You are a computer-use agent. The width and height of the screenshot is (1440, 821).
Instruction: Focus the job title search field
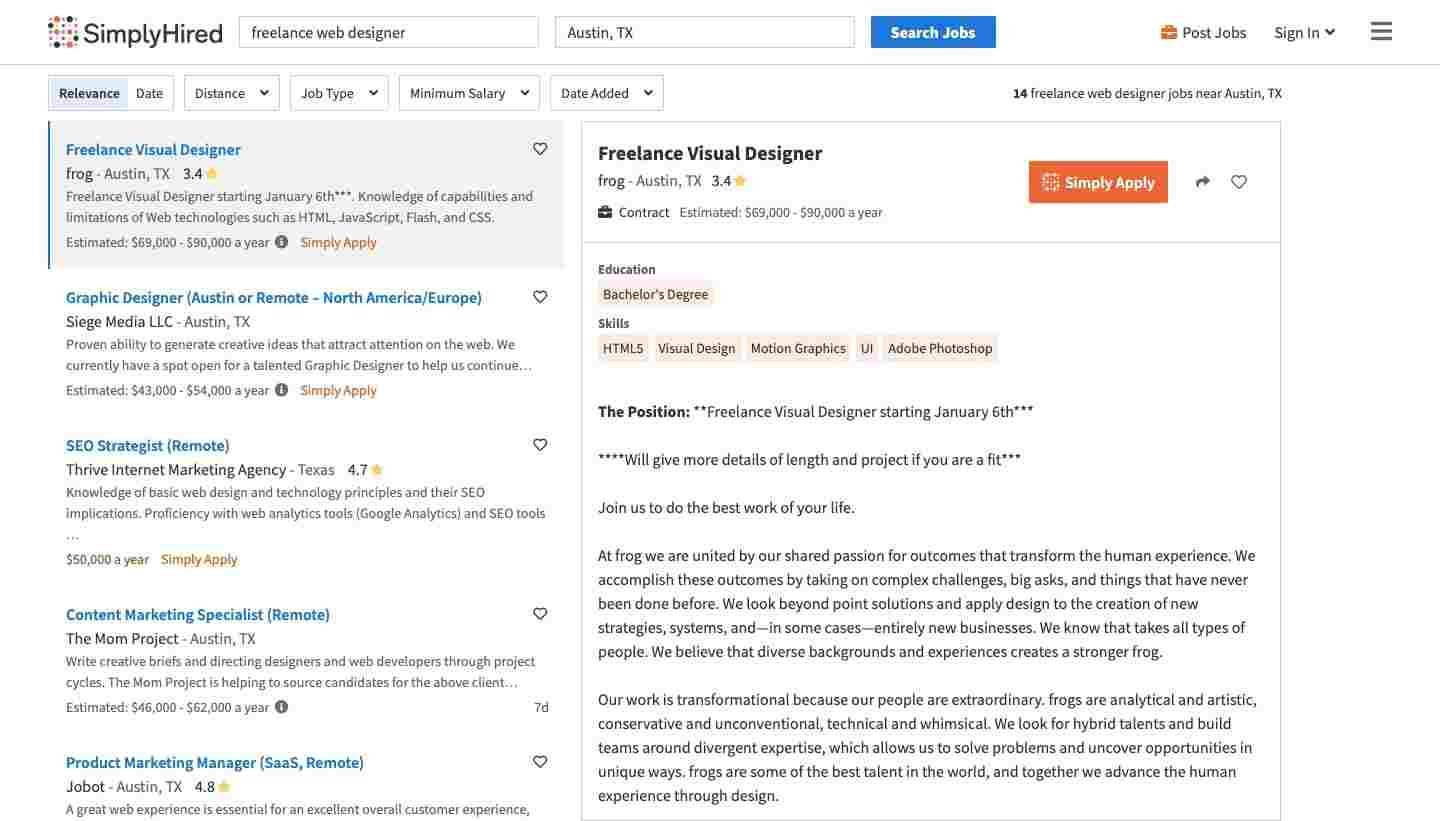click(389, 32)
